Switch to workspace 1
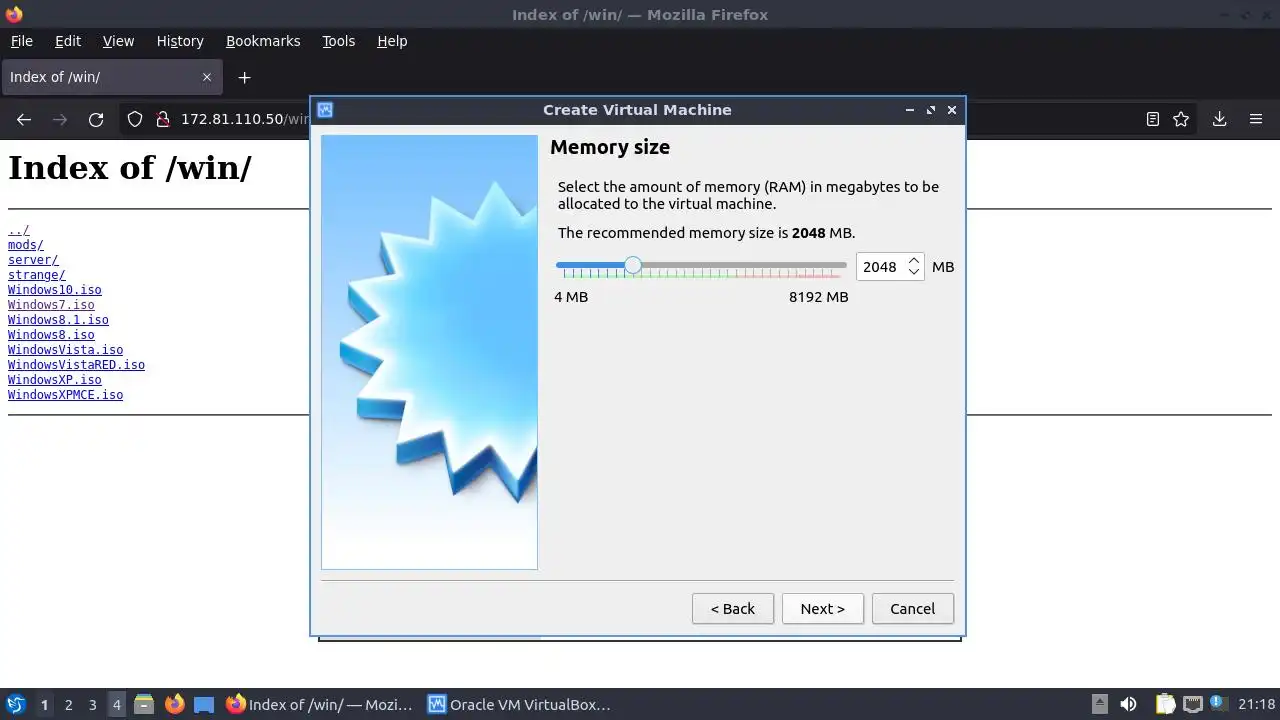The image size is (1280, 720). point(44,704)
